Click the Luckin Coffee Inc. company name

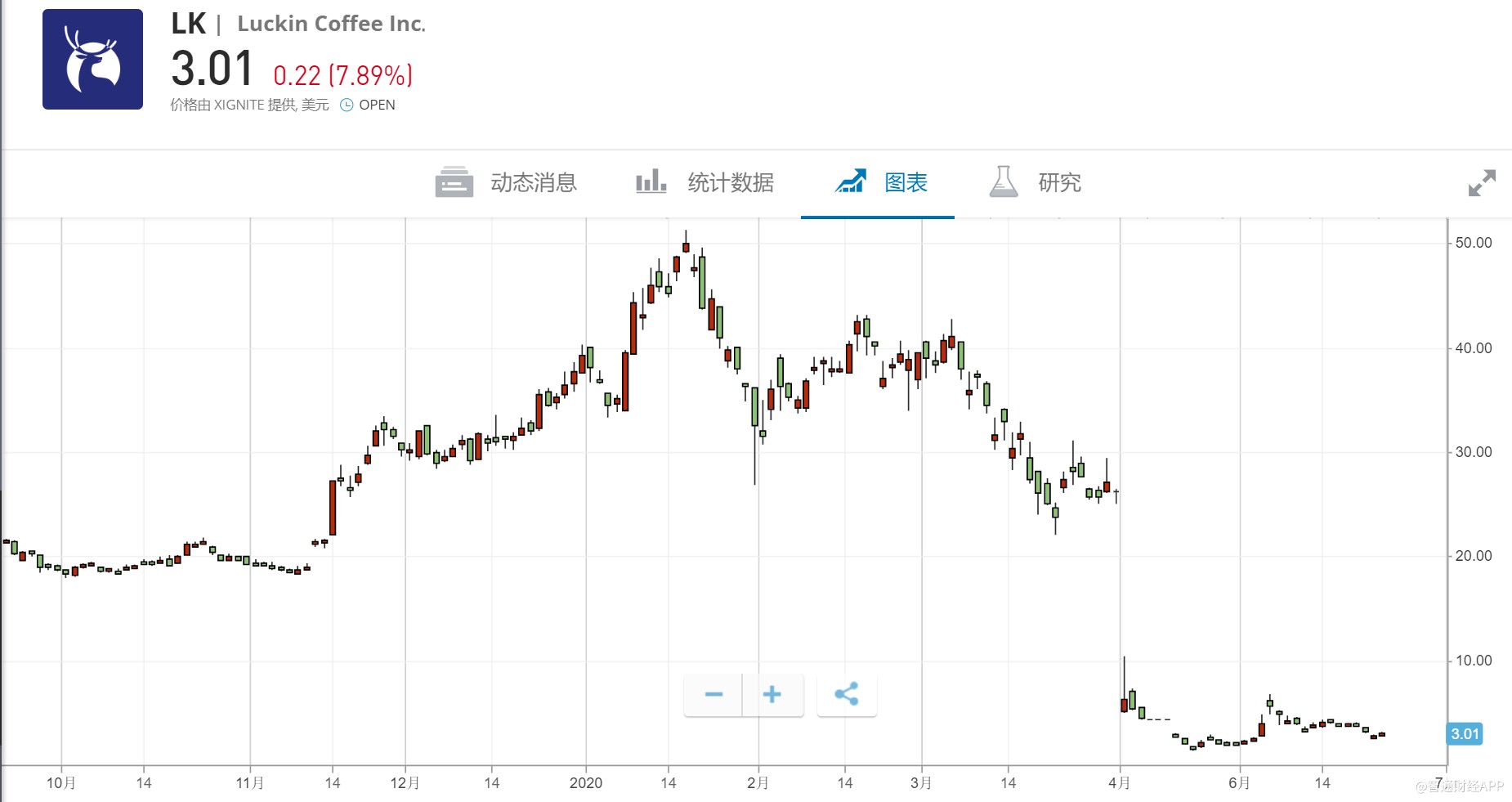coord(331,24)
